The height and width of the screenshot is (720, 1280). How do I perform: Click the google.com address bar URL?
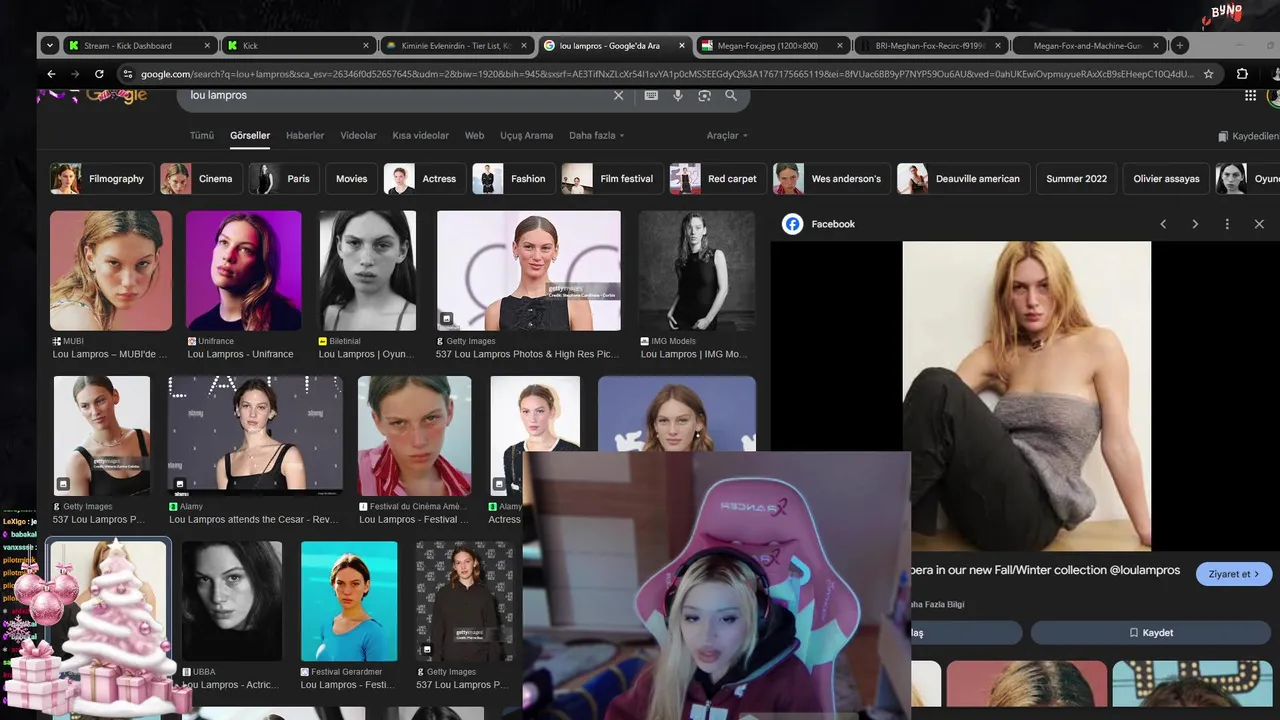point(667,74)
